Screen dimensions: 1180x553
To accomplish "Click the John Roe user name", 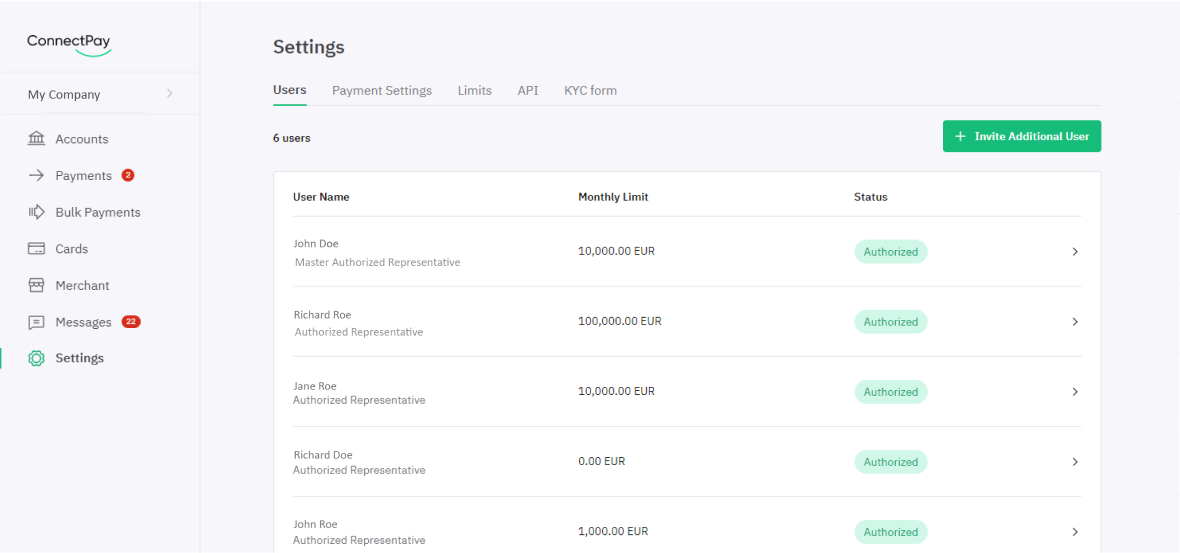I will (315, 524).
